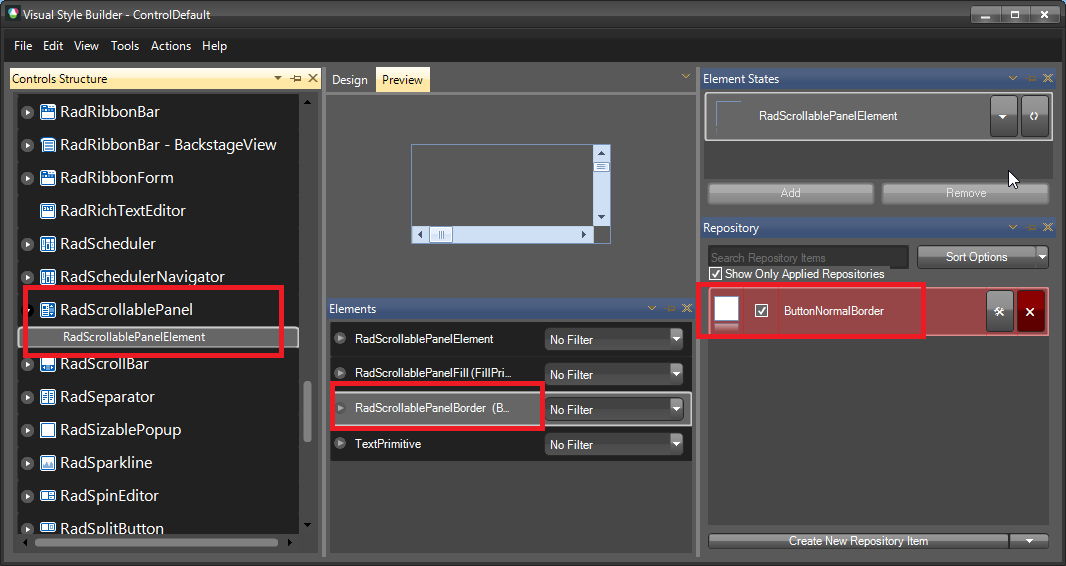The height and width of the screenshot is (566, 1066).
Task: Close the Repository panel
Action: (1048, 228)
